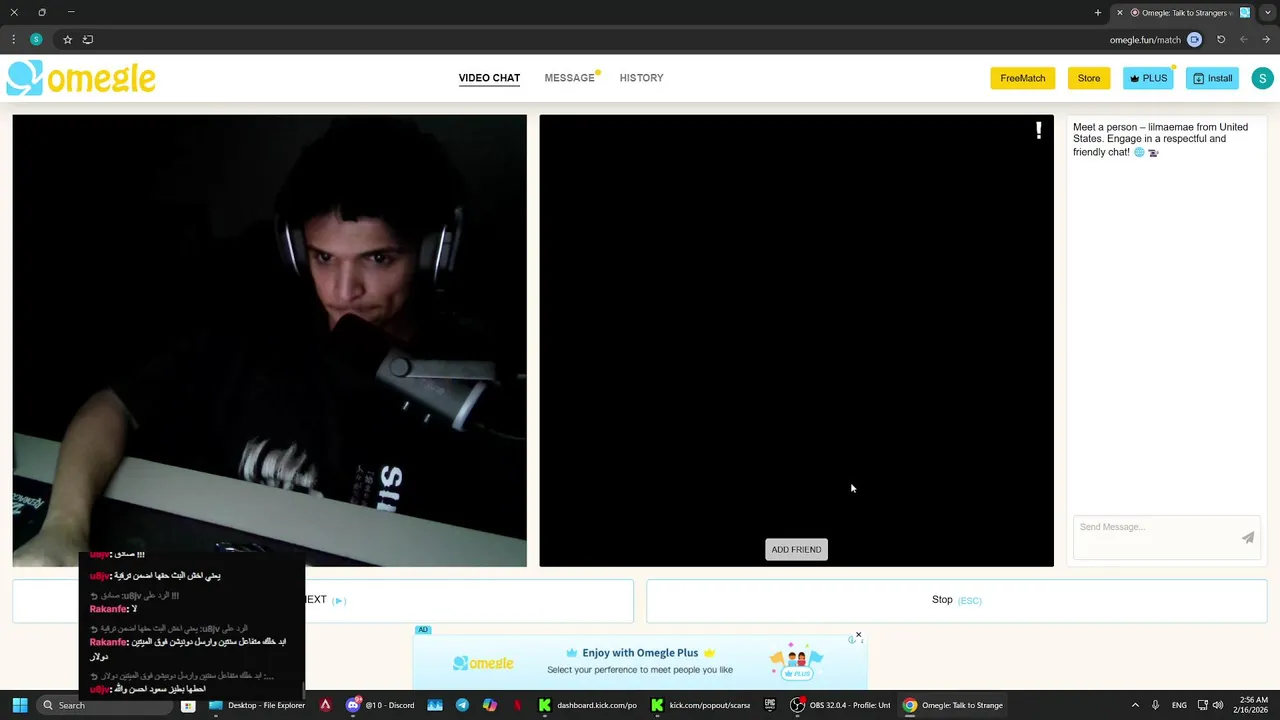Click the camera permission icon in address bar
The image size is (1280, 720).
pyautogui.click(x=1194, y=40)
